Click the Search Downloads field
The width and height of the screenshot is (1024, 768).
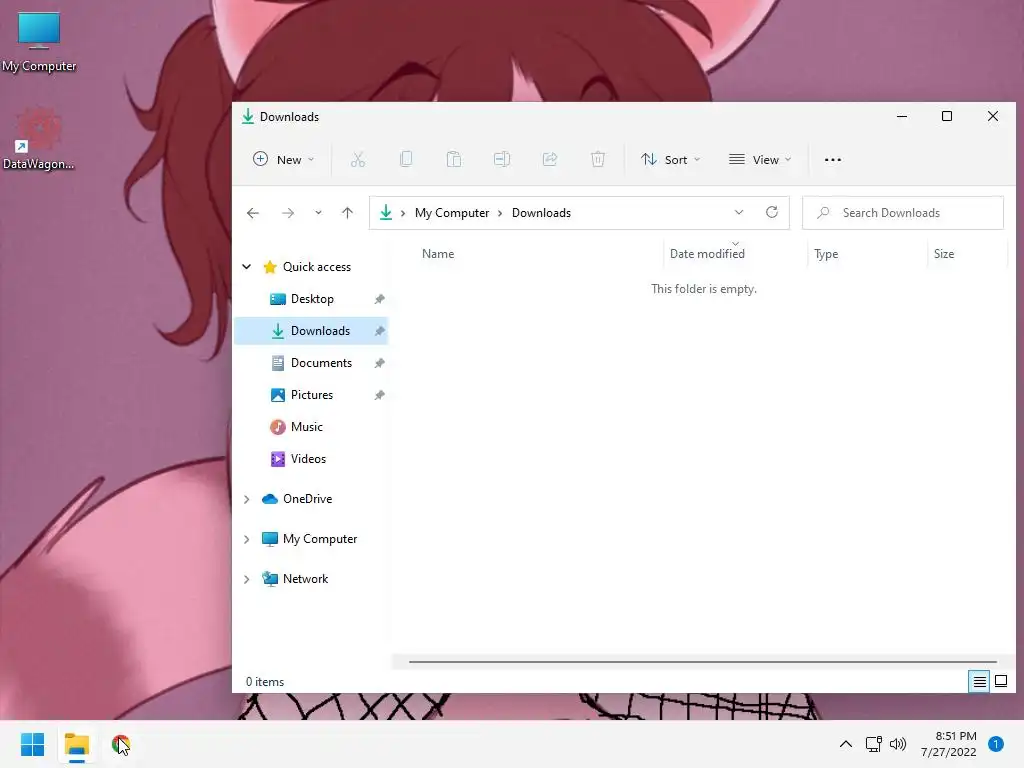pyautogui.click(x=903, y=213)
